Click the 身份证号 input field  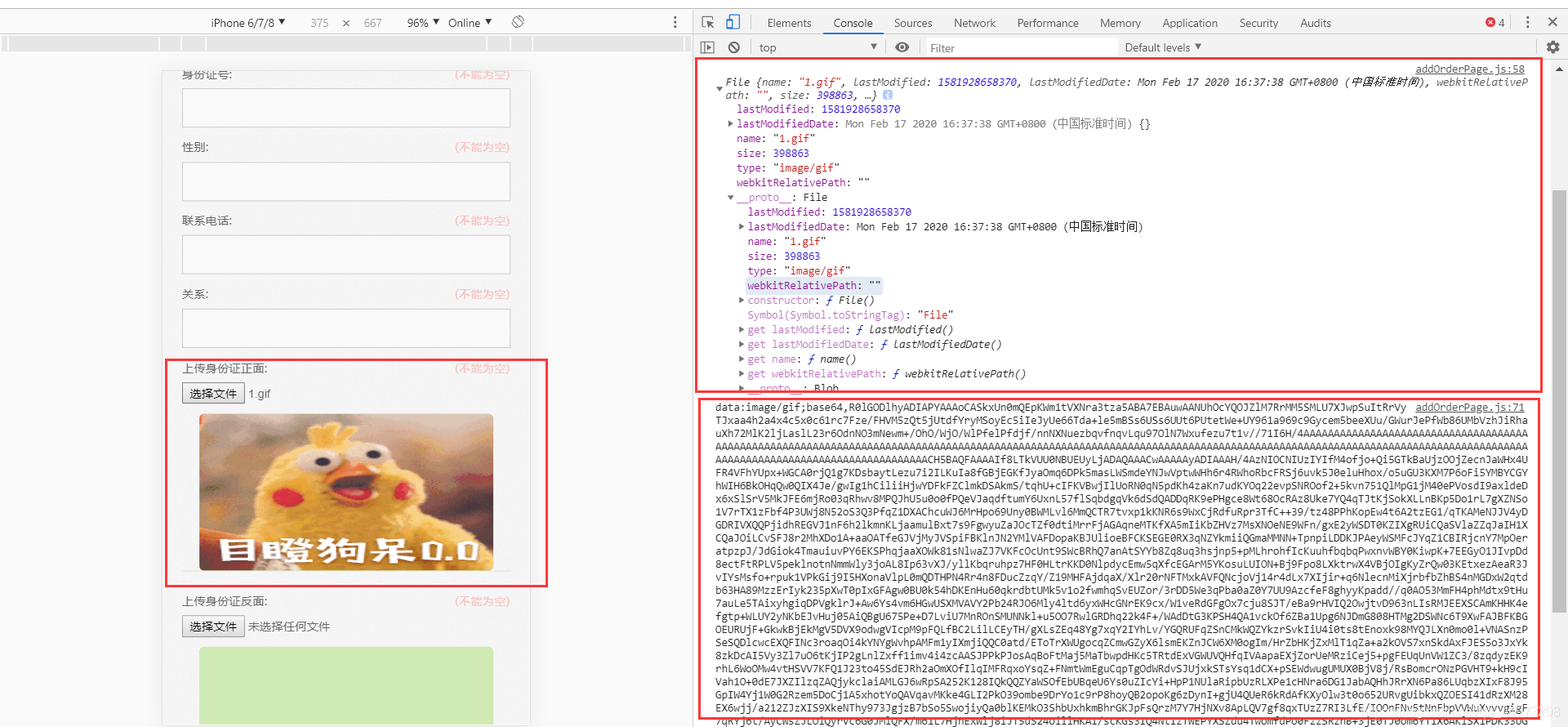click(x=346, y=108)
